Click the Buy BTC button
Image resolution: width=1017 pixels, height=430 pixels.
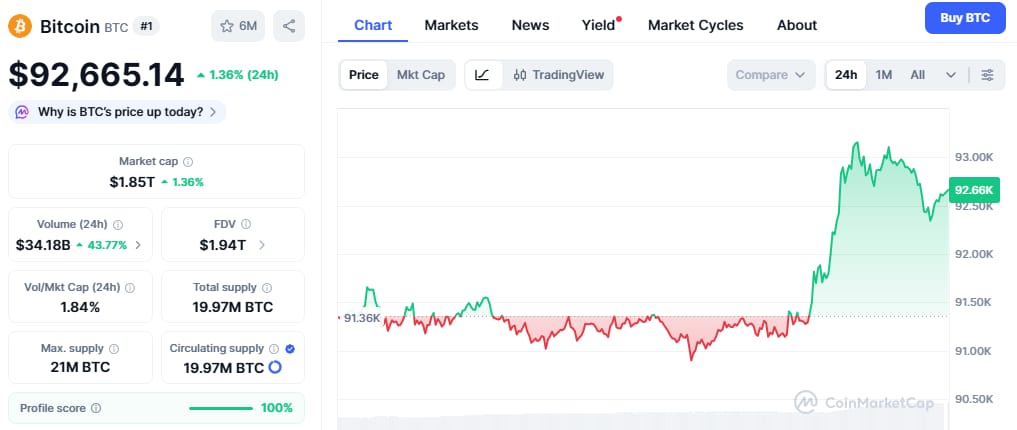click(964, 18)
